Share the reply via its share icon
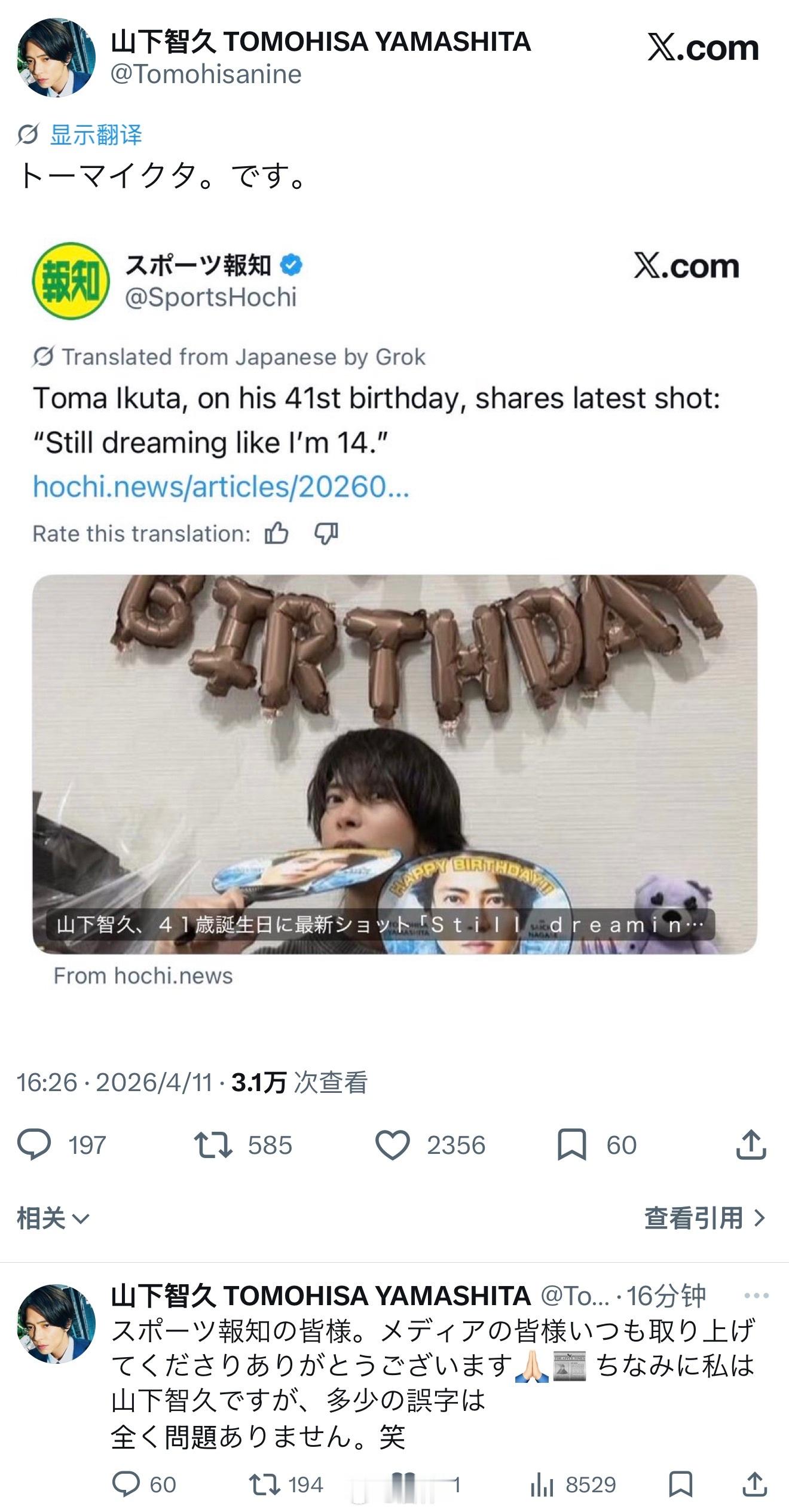This screenshot has width=789, height=1512. pos(754,1484)
